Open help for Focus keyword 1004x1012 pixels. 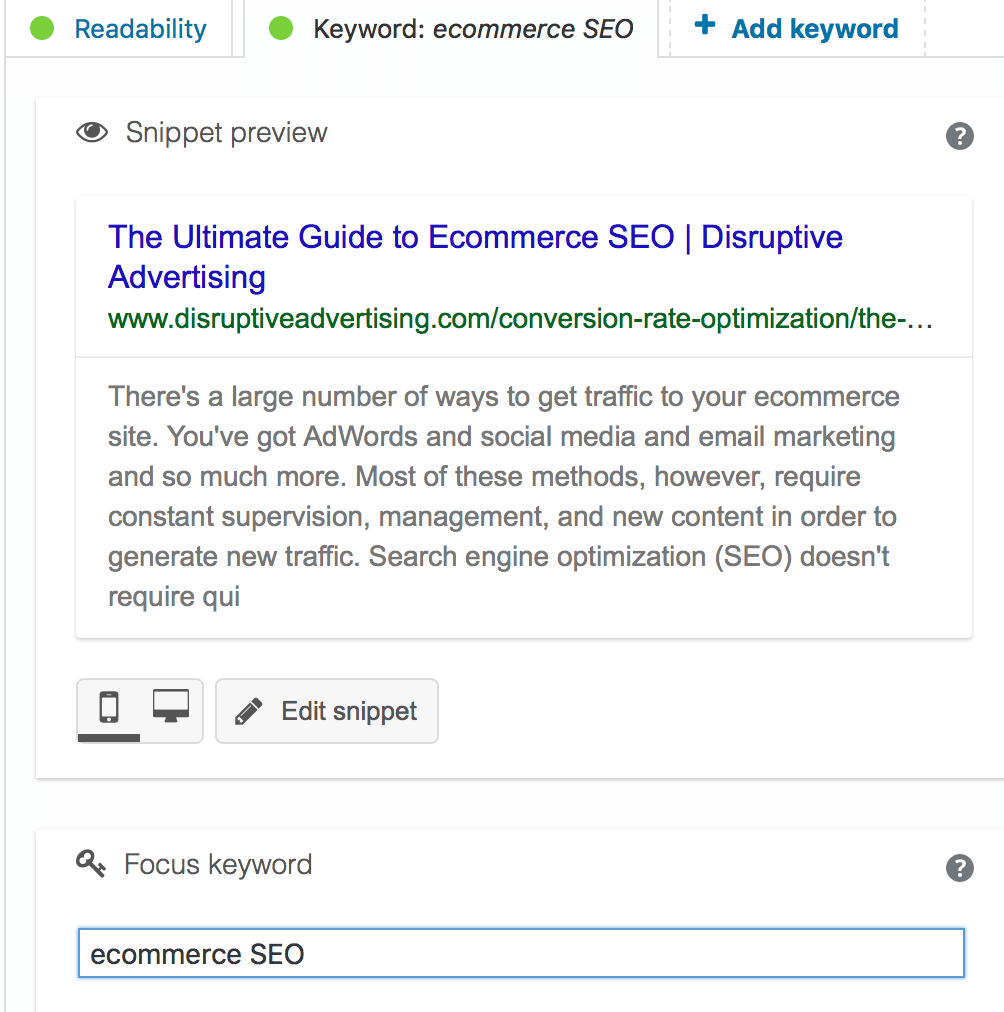(959, 867)
